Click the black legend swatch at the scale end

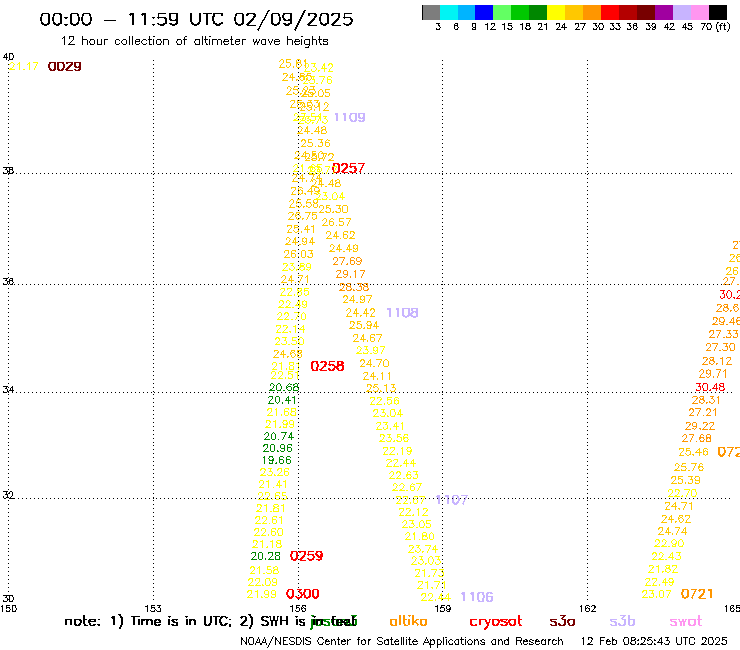(718, 12)
